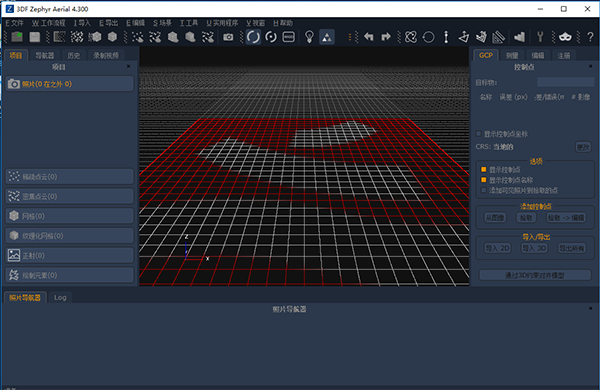This screenshot has height=390, width=600.
Task: Click the staircase bar chart icon
Action: (x=519, y=37)
